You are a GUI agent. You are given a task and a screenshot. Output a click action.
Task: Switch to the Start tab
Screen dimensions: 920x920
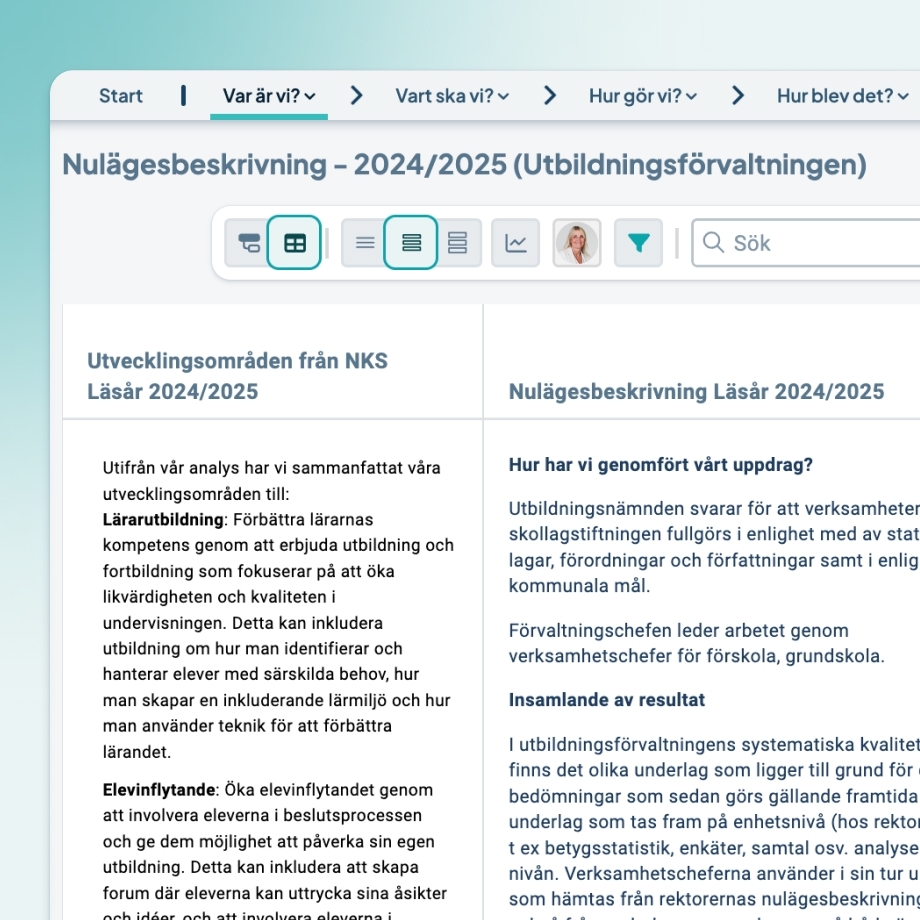(x=120, y=95)
